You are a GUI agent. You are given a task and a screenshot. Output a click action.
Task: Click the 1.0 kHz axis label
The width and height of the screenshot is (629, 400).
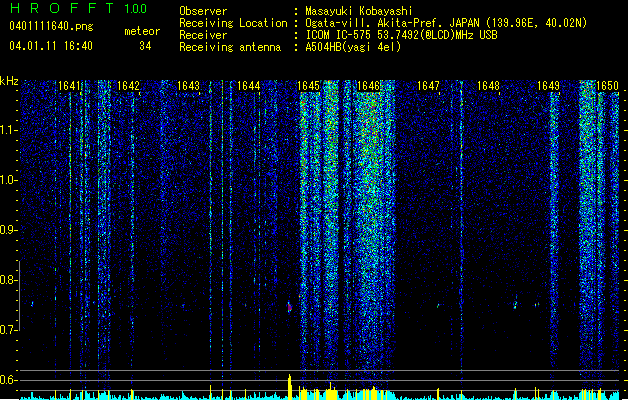tap(8, 180)
